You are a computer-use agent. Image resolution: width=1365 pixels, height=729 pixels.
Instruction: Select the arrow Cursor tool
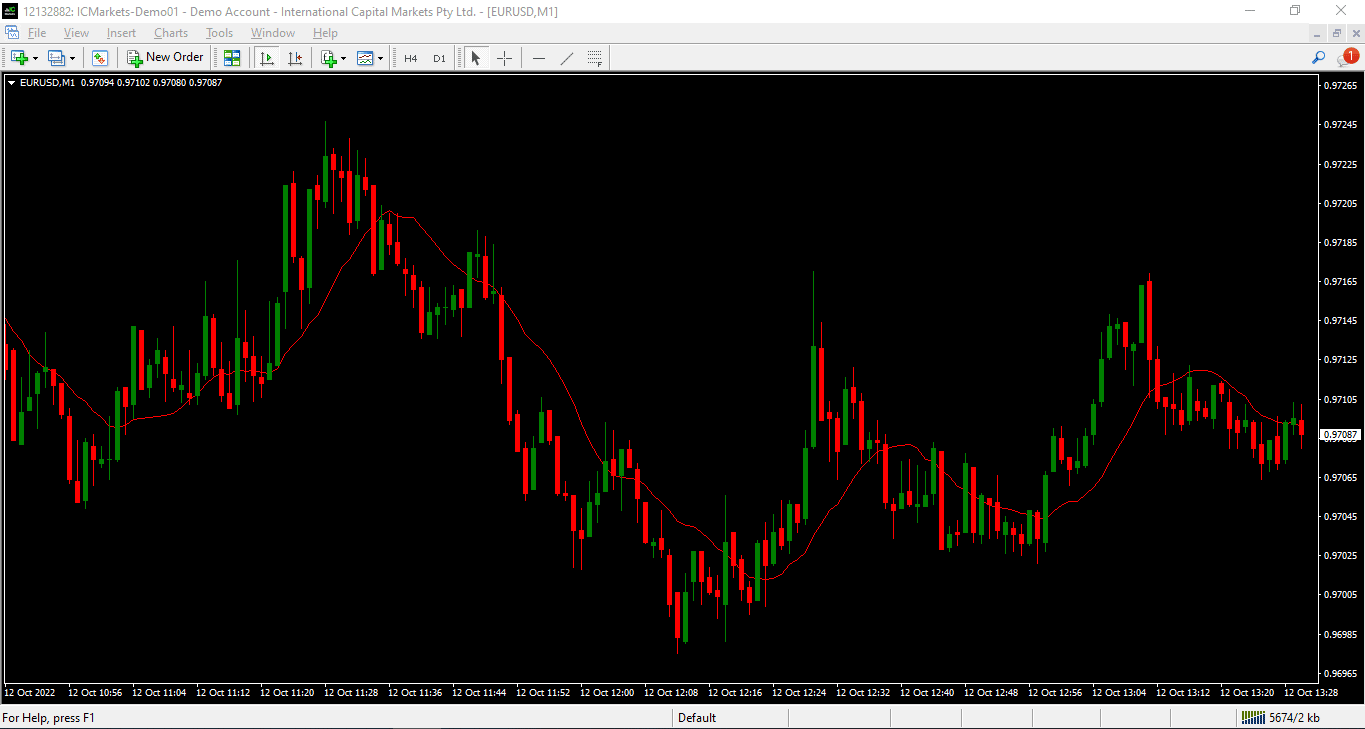(x=476, y=58)
